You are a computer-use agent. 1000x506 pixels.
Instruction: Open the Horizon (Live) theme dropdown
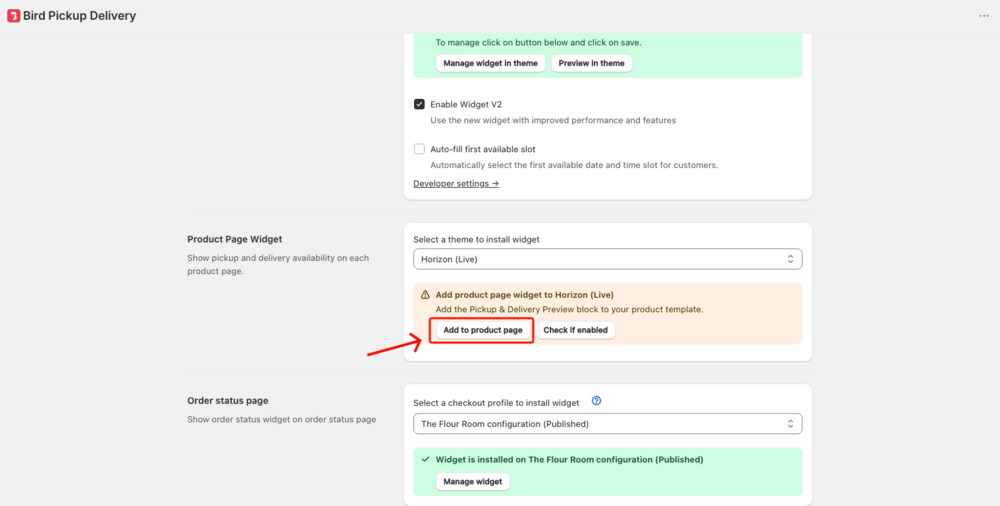pos(607,259)
